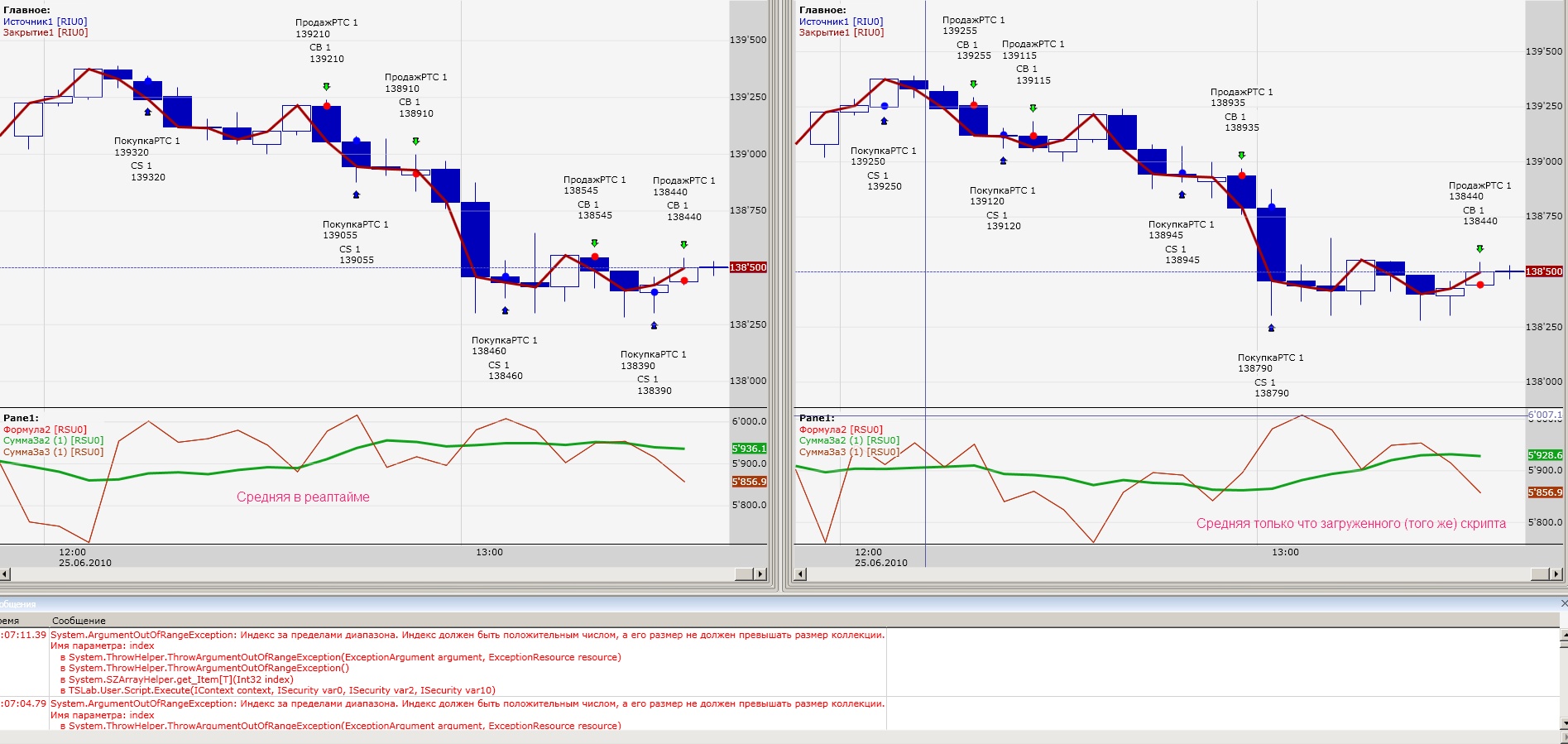
Task: Click green sell arrow under СВ 1 138545
Action: coord(595,243)
